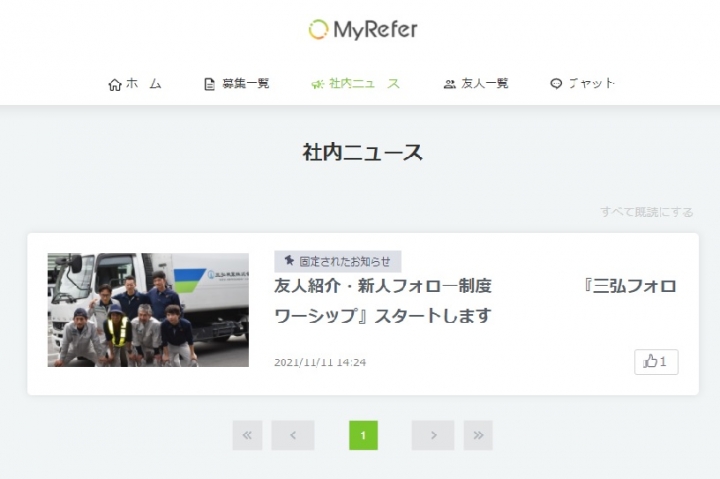
Task: Open the truck crew news thumbnail
Action: tap(148, 310)
